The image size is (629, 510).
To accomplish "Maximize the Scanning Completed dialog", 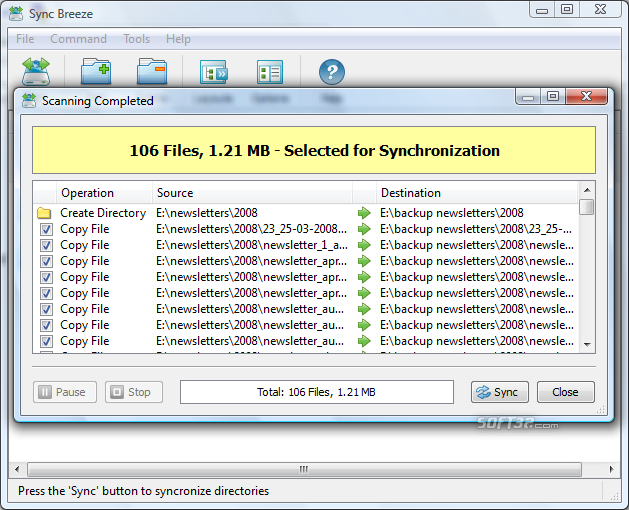I will click(x=553, y=96).
